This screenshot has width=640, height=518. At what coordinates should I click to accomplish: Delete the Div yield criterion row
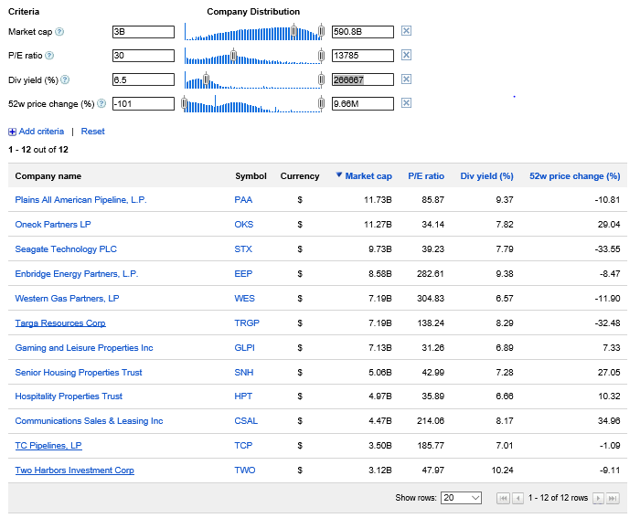pyautogui.click(x=406, y=80)
